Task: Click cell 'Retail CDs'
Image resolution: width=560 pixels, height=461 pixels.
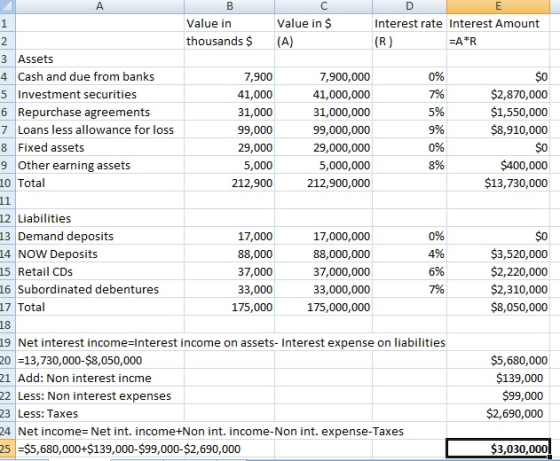Action: click(x=100, y=272)
